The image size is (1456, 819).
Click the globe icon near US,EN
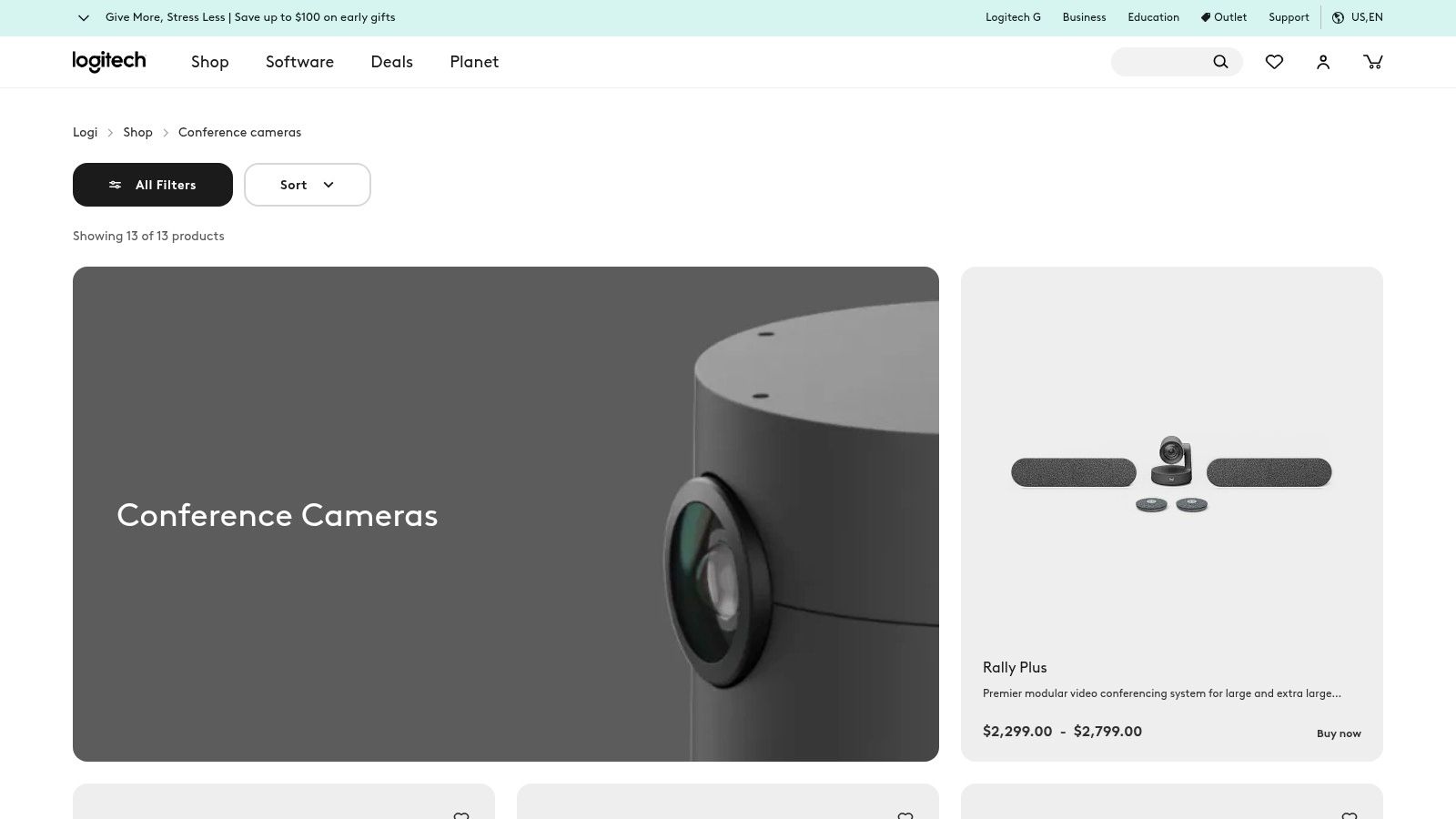(x=1338, y=17)
